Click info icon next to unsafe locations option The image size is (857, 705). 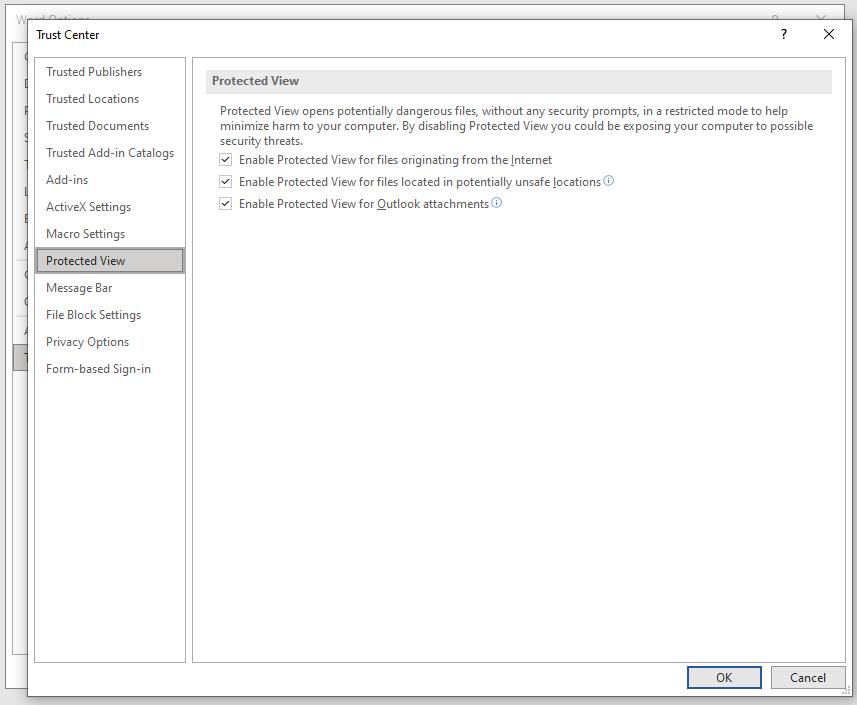[x=609, y=181]
